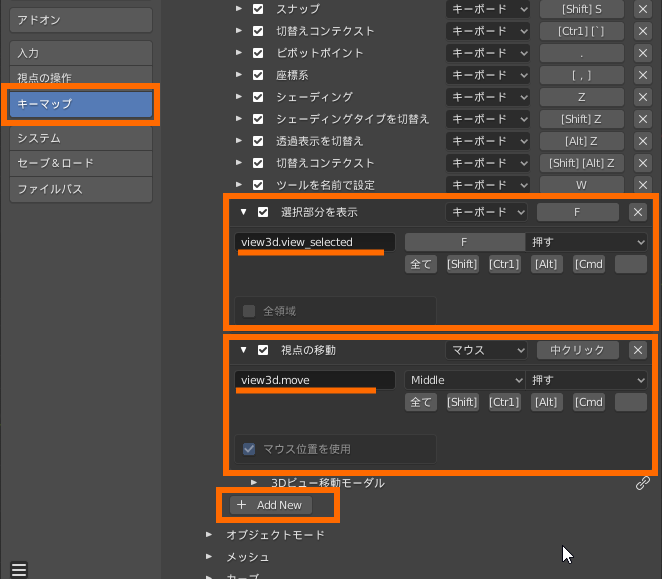Toggle [Shift] modifier for view3d.view_selected

[x=462, y=264]
